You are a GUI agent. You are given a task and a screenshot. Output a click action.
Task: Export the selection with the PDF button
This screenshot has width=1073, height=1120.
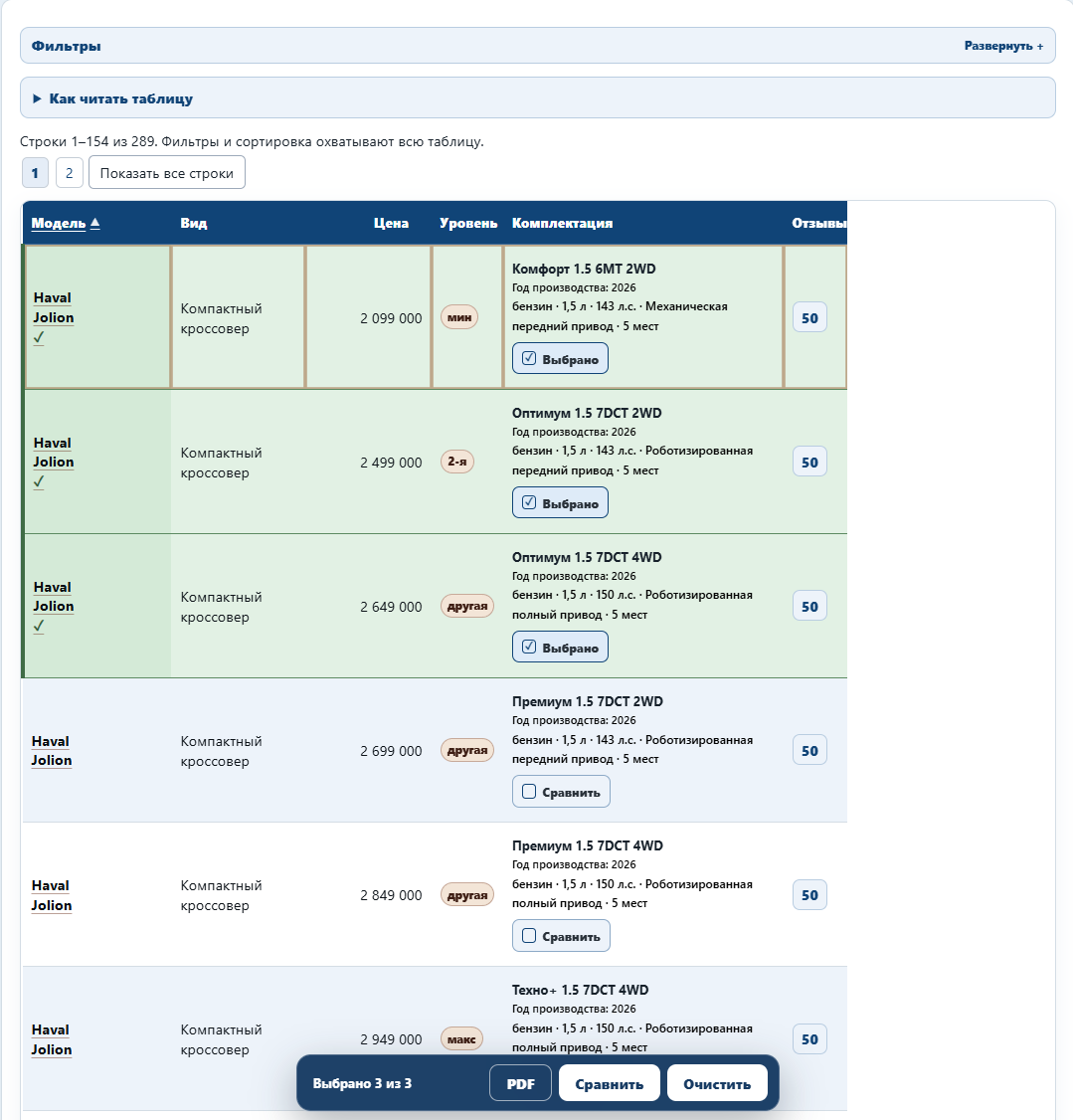pyautogui.click(x=520, y=1083)
